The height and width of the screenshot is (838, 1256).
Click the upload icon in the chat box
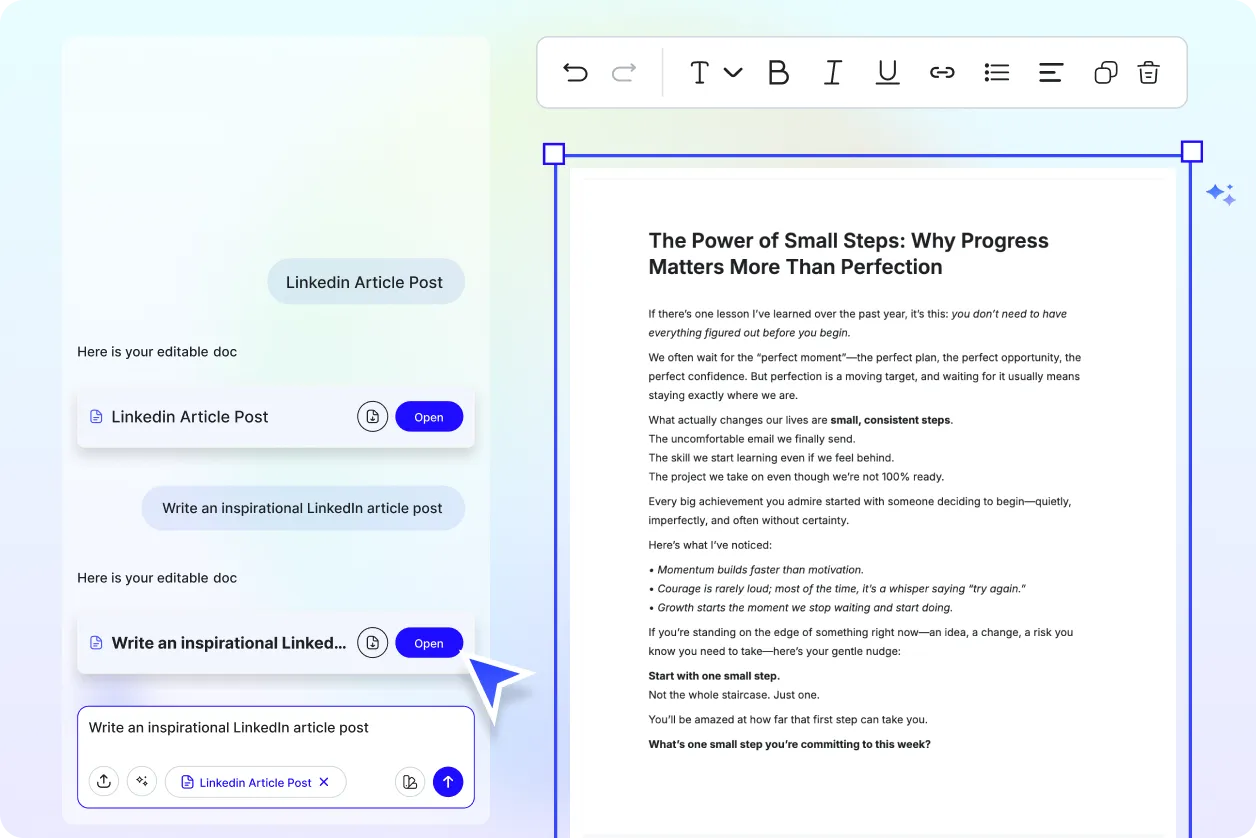pos(104,781)
